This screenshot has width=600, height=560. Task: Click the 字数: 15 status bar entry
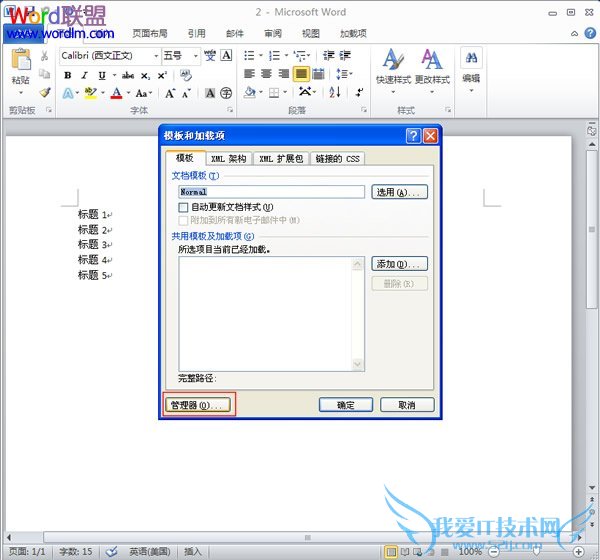[x=76, y=552]
